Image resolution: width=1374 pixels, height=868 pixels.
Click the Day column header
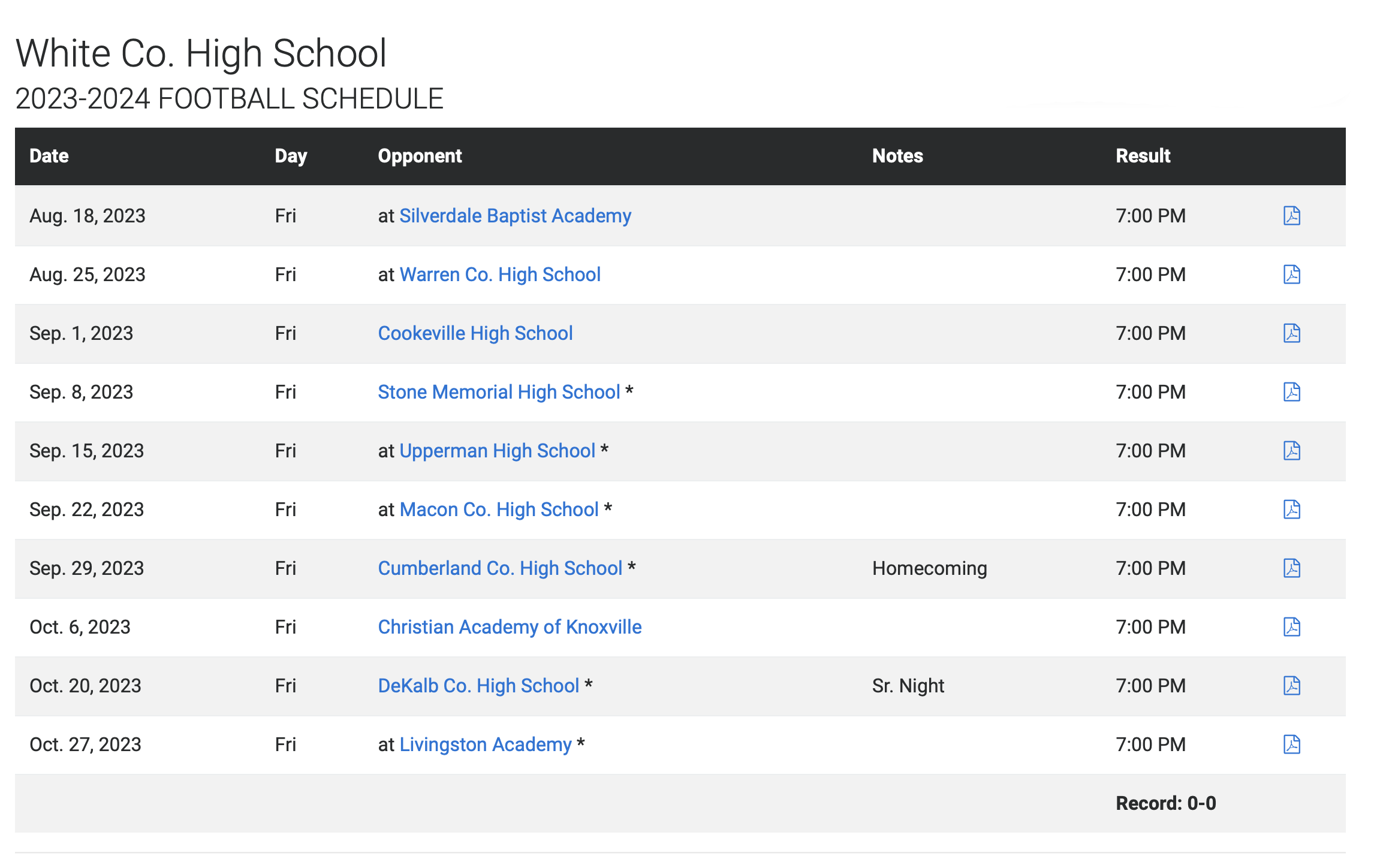[291, 156]
